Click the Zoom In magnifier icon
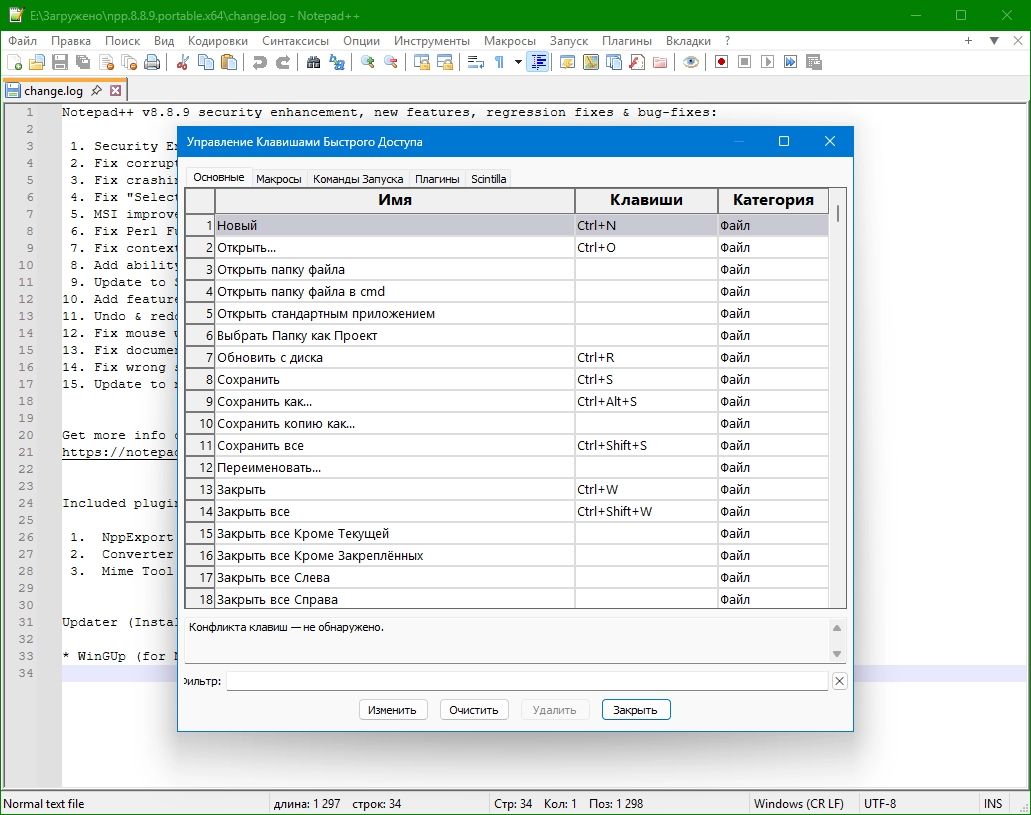 tap(368, 62)
